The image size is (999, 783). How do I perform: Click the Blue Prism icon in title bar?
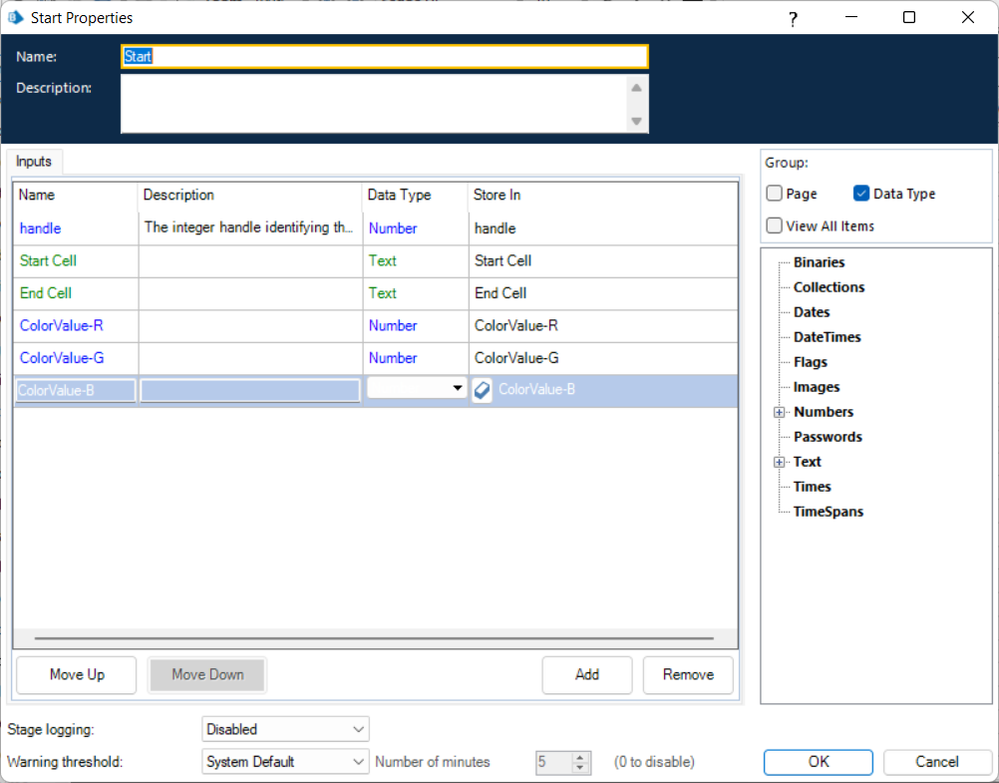(16, 18)
